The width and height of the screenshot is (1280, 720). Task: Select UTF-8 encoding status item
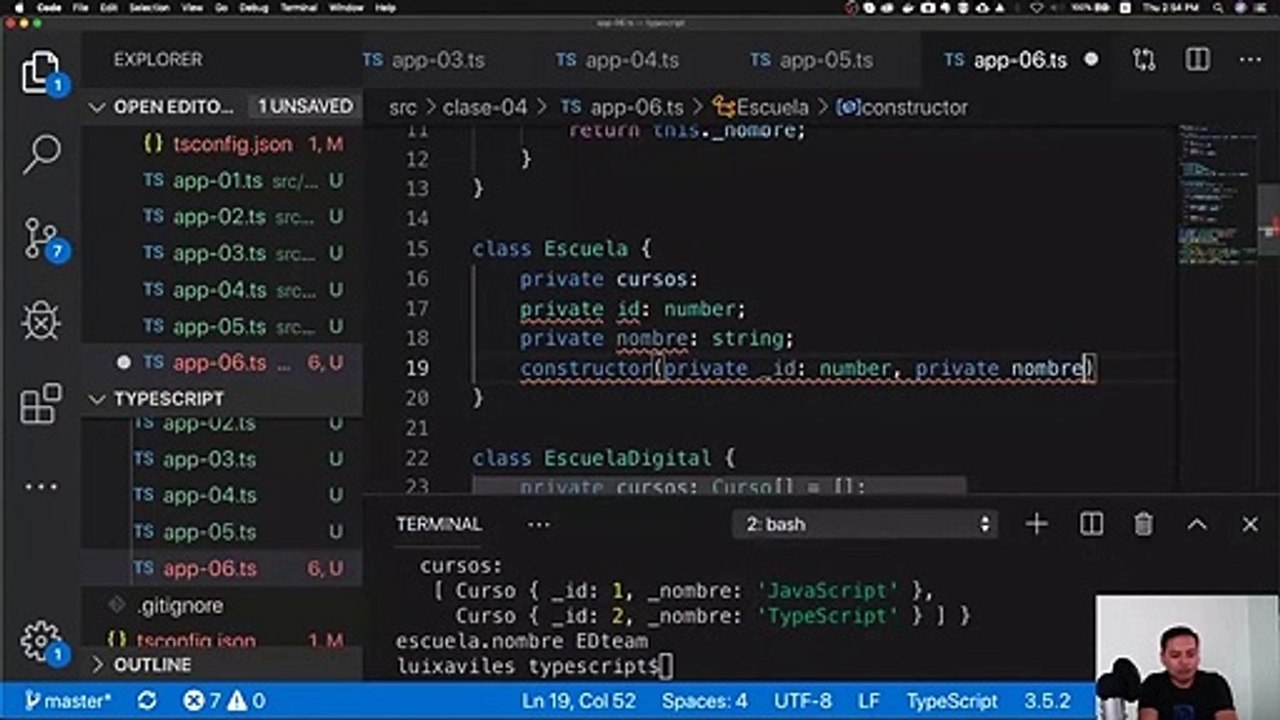click(802, 701)
